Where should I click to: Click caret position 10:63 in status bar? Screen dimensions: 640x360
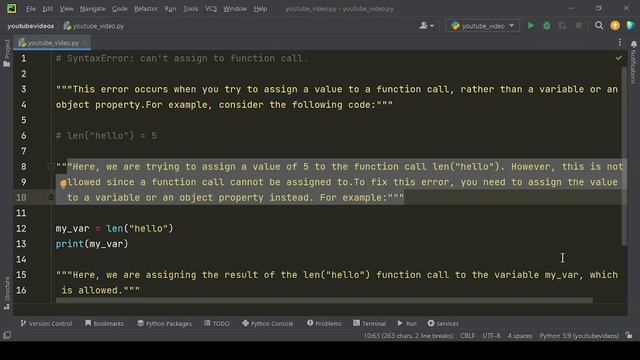pyautogui.click(x=408, y=336)
